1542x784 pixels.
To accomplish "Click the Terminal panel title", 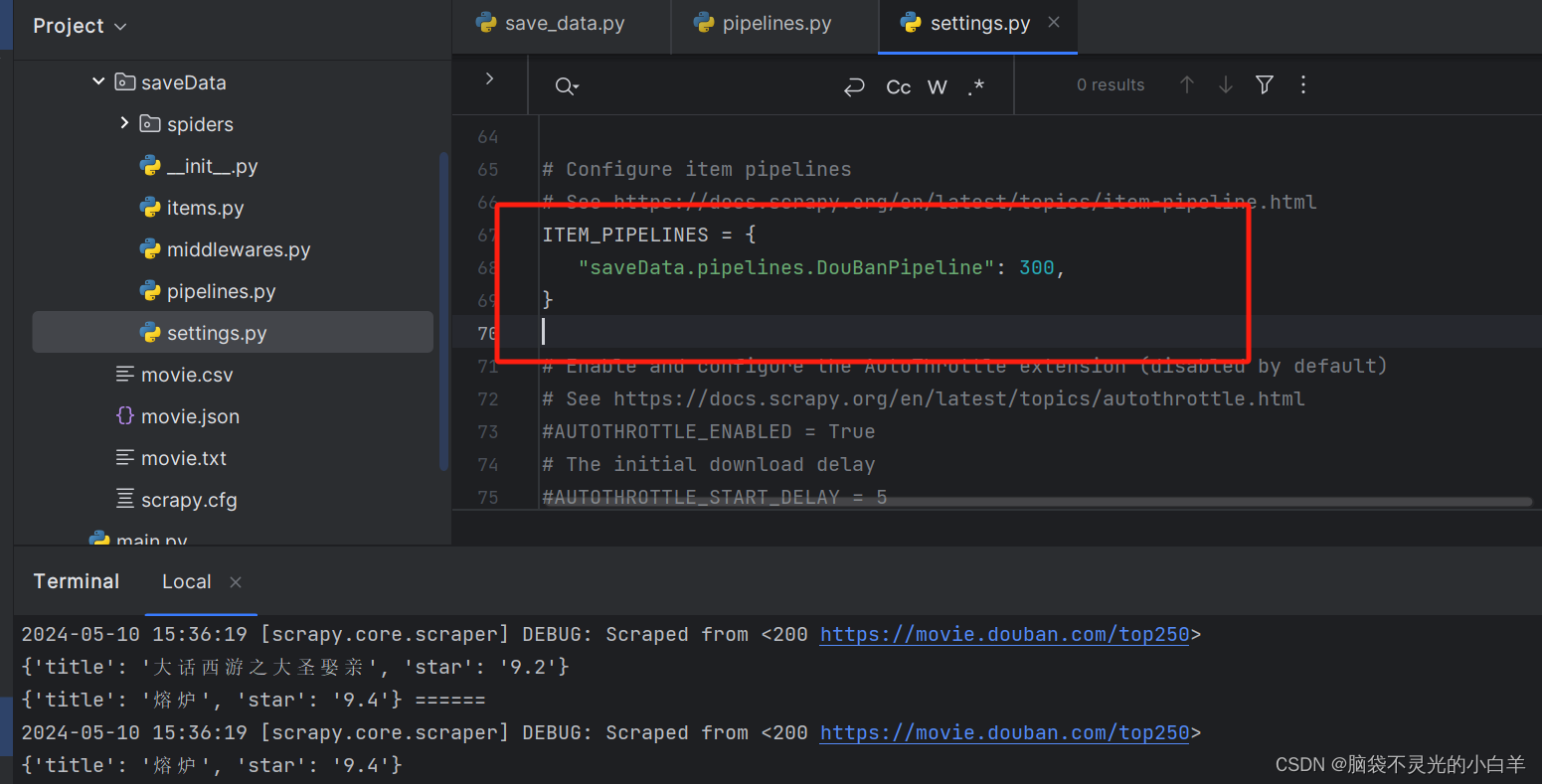I will tap(77, 581).
